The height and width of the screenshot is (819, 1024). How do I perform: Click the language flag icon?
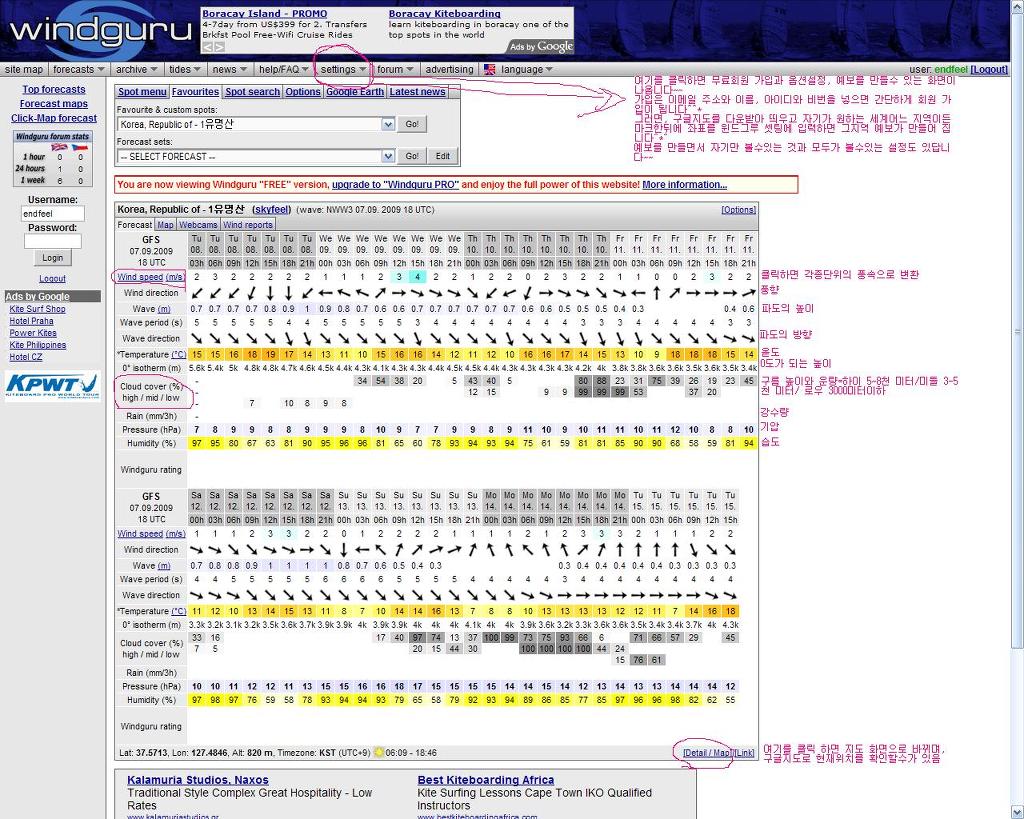489,69
